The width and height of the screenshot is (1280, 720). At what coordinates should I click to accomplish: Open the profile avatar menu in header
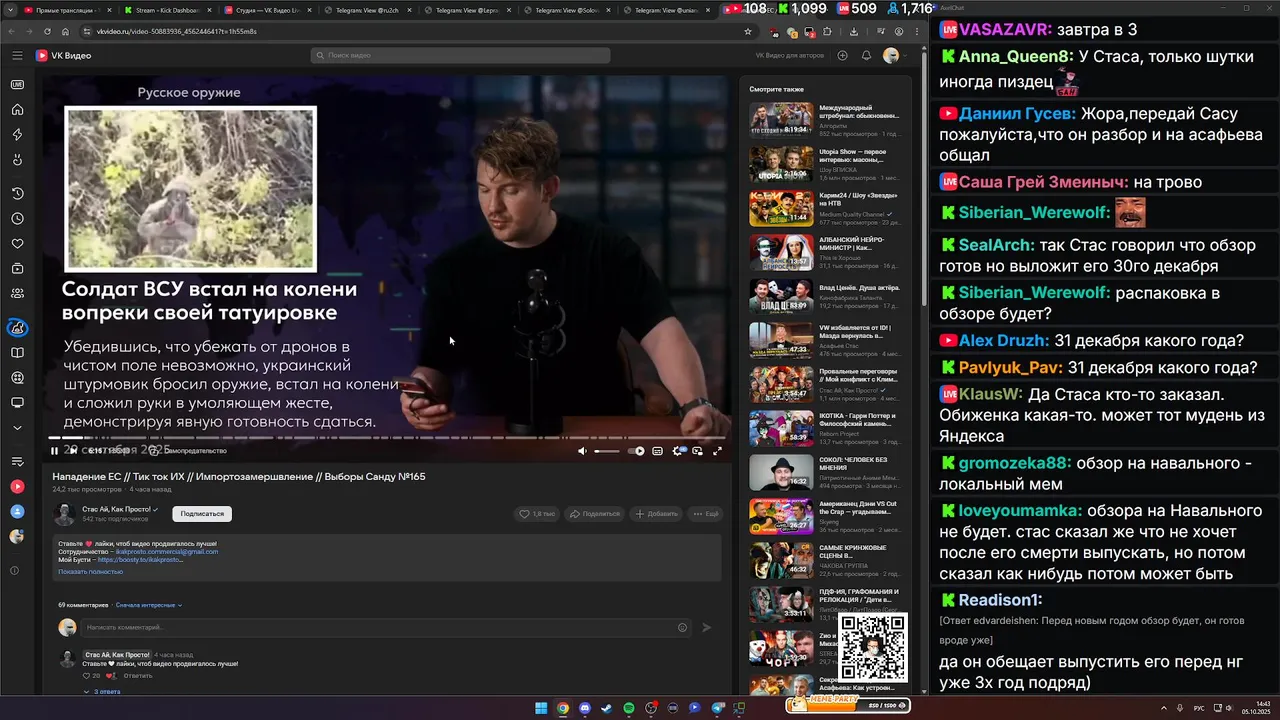click(x=892, y=56)
